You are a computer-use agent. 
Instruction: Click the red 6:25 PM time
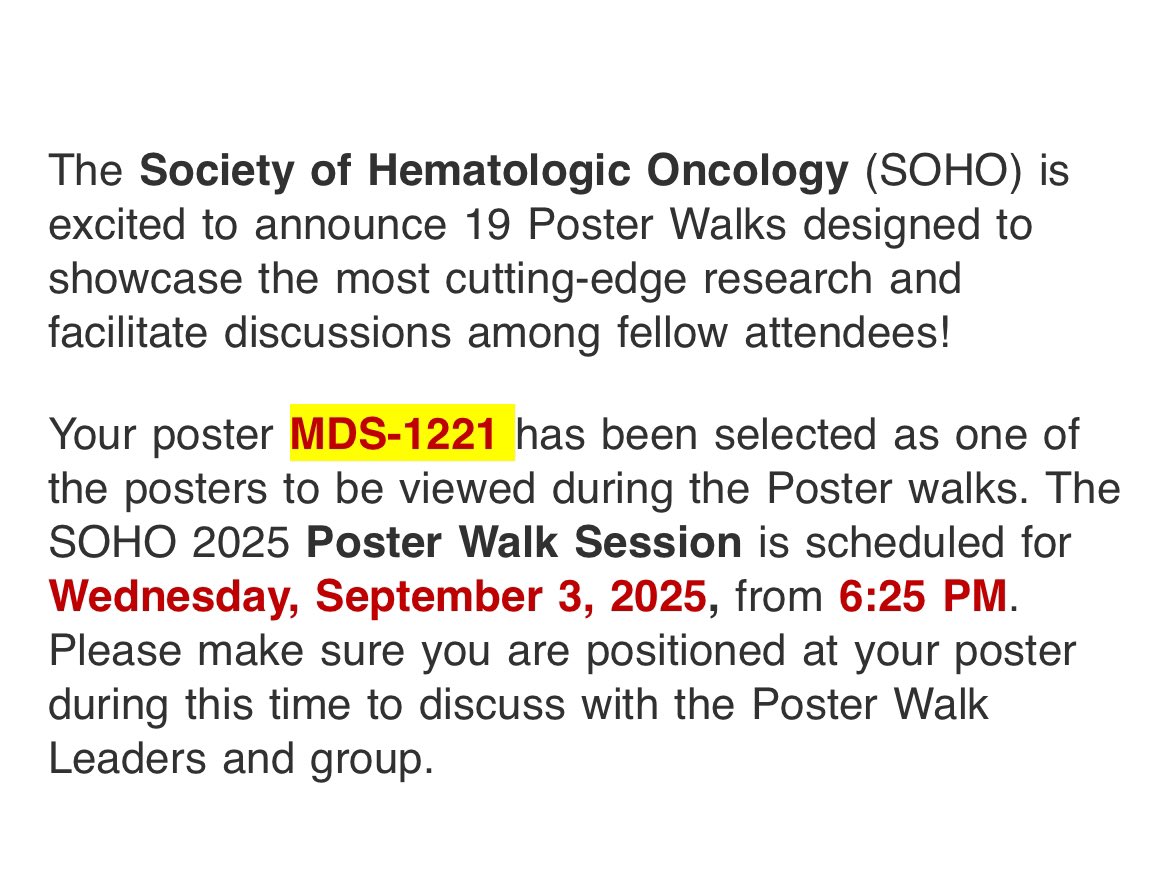point(923,595)
